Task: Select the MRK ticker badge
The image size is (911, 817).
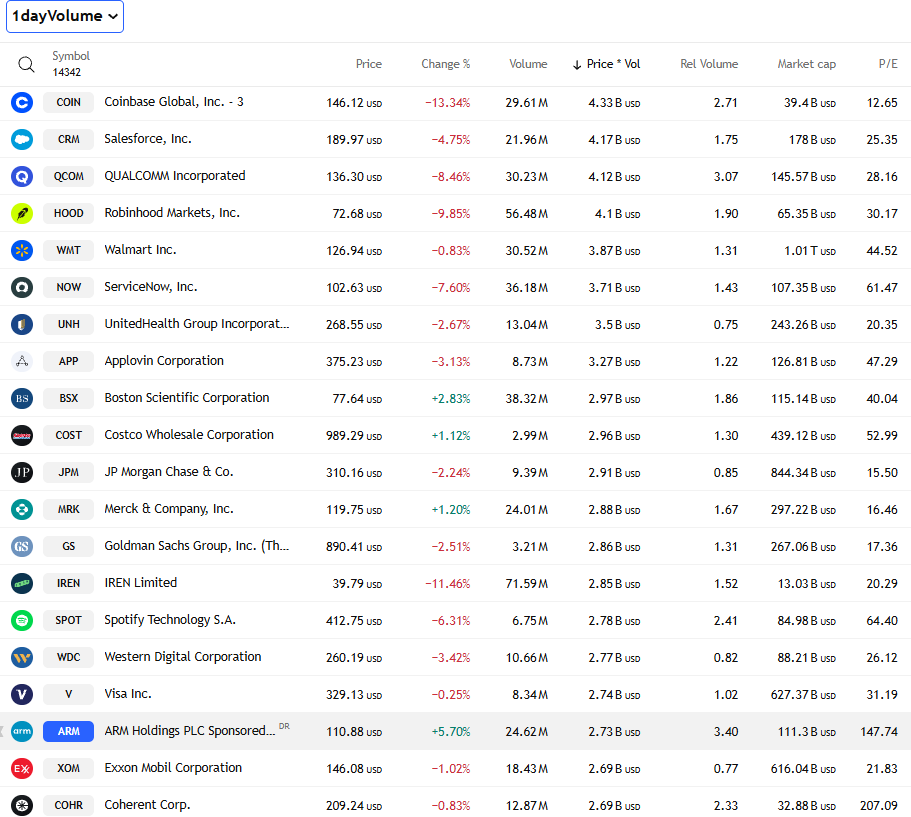Action: (69, 510)
